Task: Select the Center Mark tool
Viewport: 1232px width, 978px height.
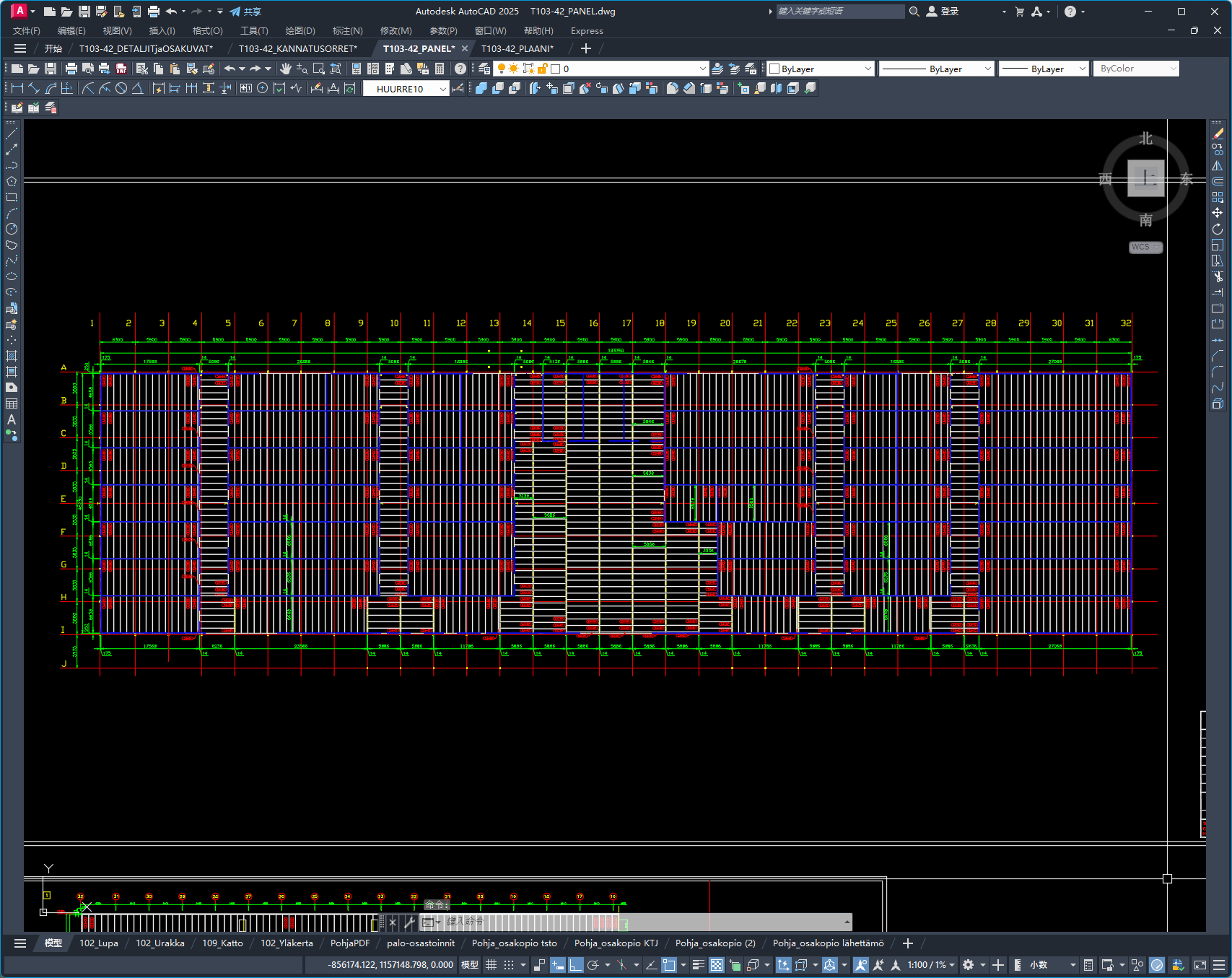Action: pyautogui.click(x=263, y=88)
